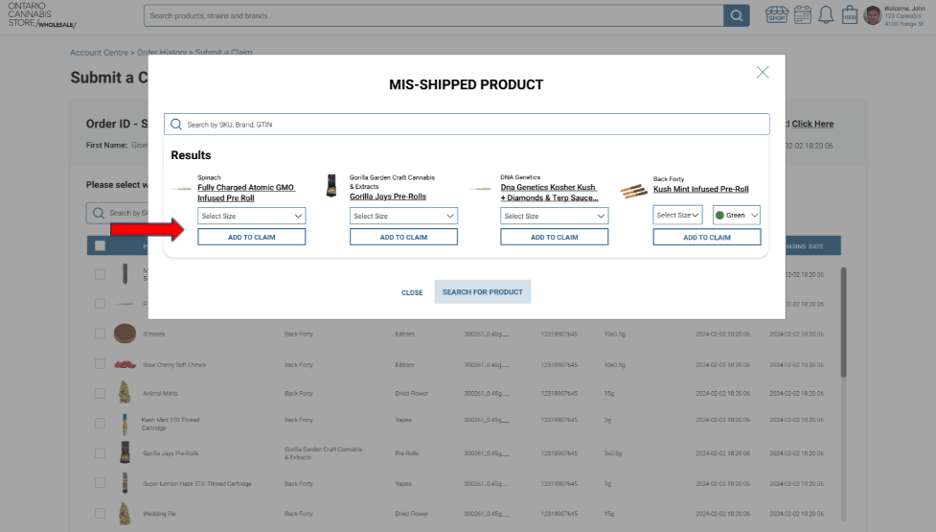Add Fully Charged Atomic GMO to claim
936x532 pixels.
pyautogui.click(x=251, y=237)
